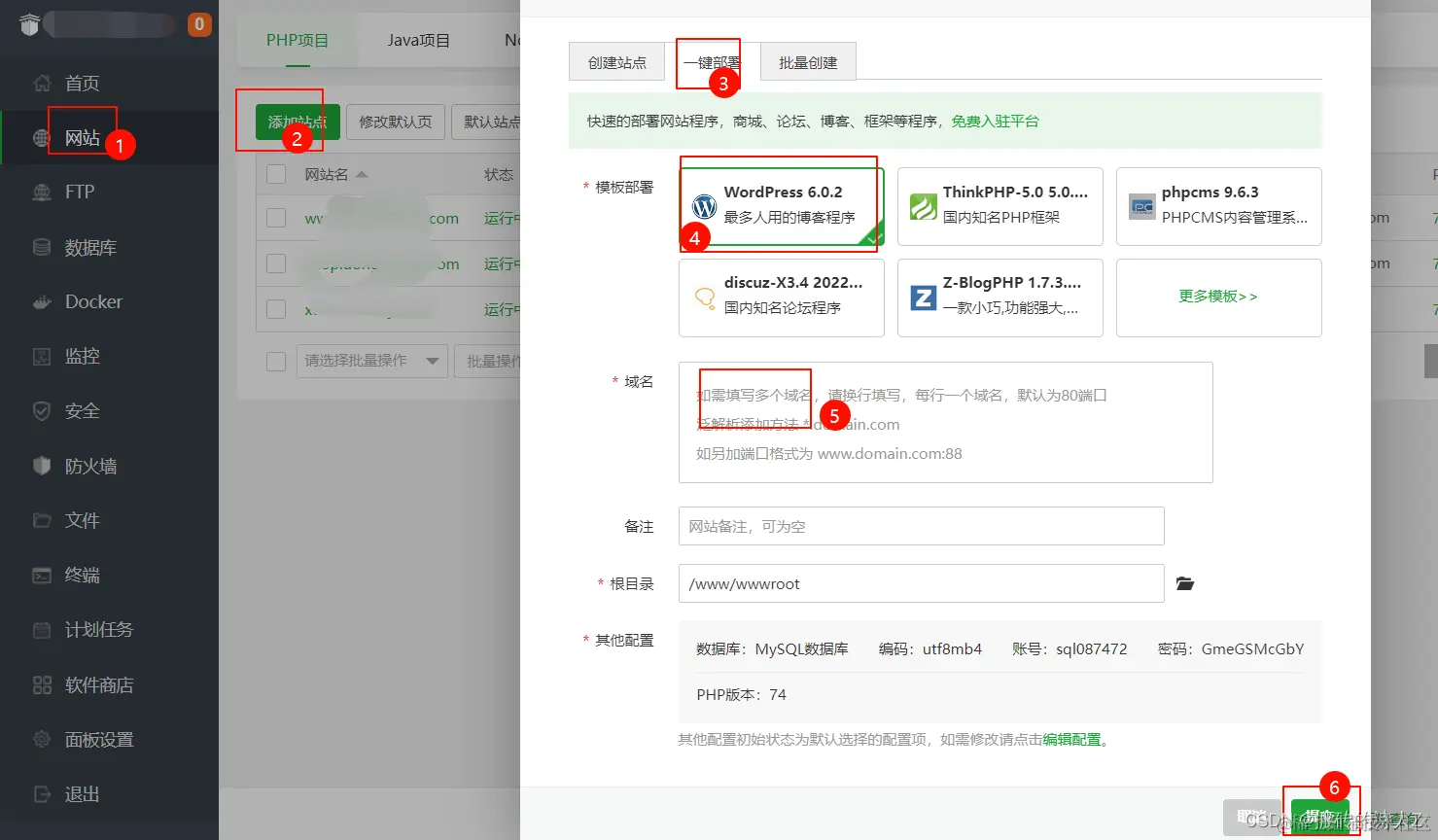Open the 监控 monitoring panel

click(82, 356)
